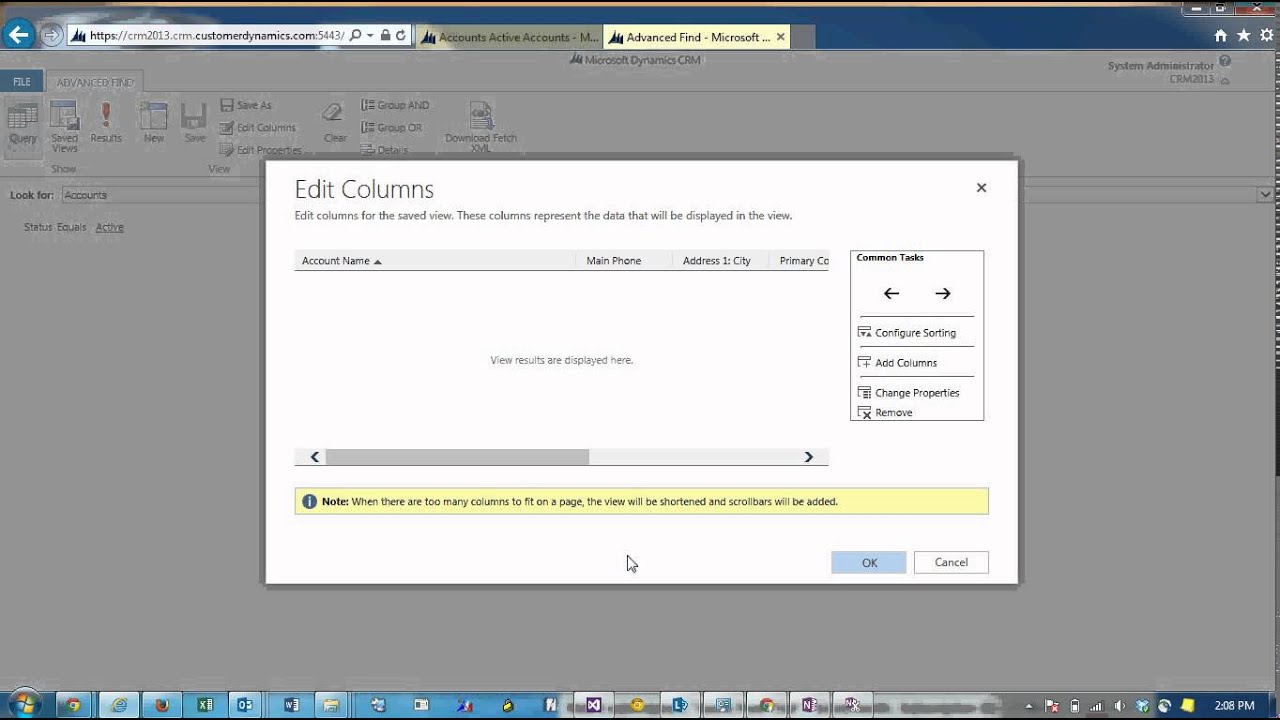This screenshot has height=720, width=1280.
Task: Open browser Favorites star
Action: (1243, 35)
